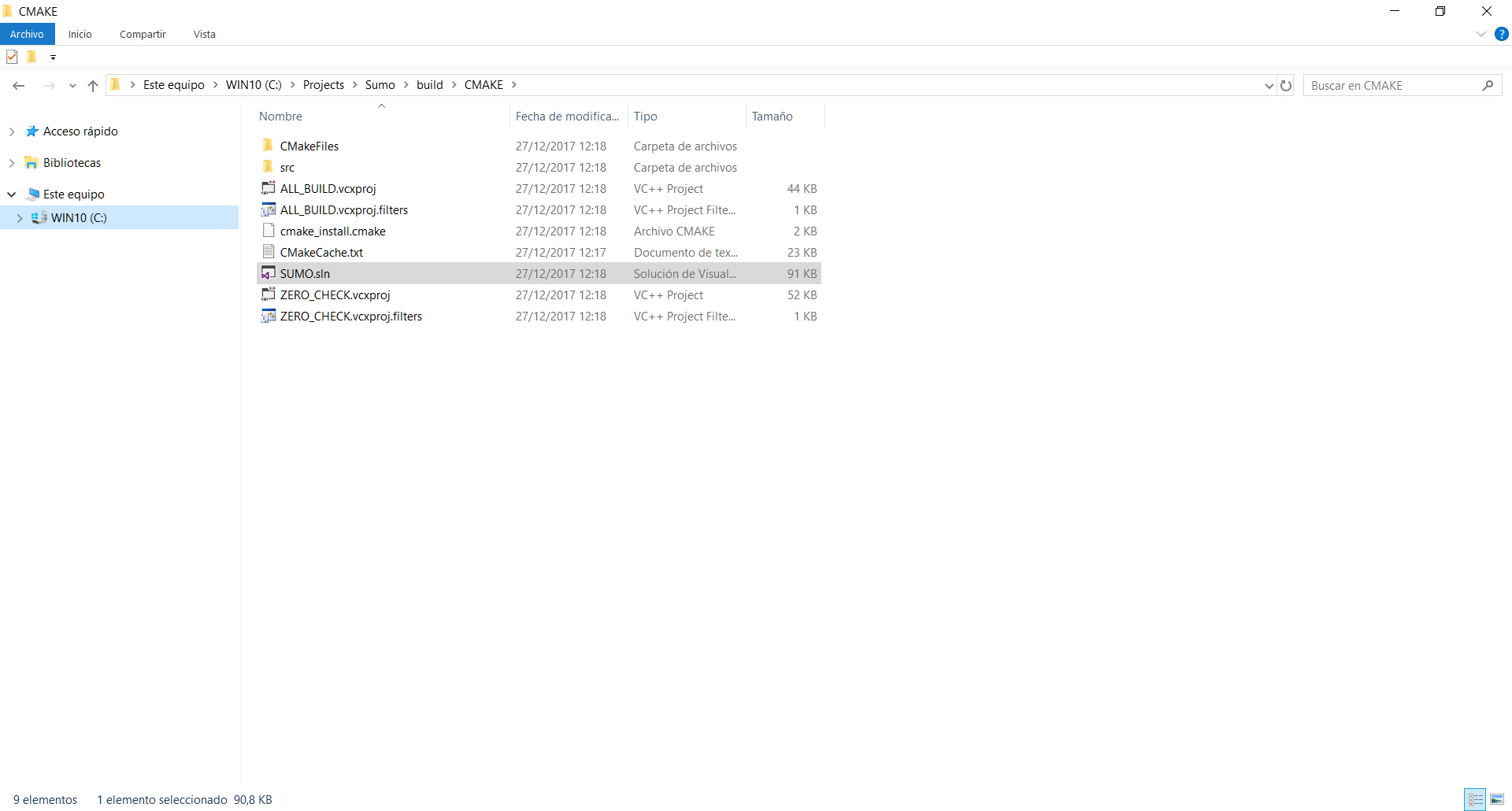Click the Up one level arrow
This screenshot has height=811, width=1512.
tap(93, 86)
